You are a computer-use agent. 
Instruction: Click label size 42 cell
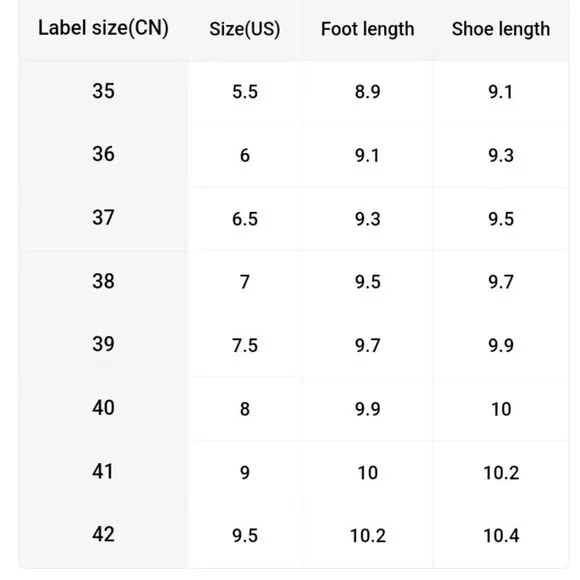pos(103,535)
